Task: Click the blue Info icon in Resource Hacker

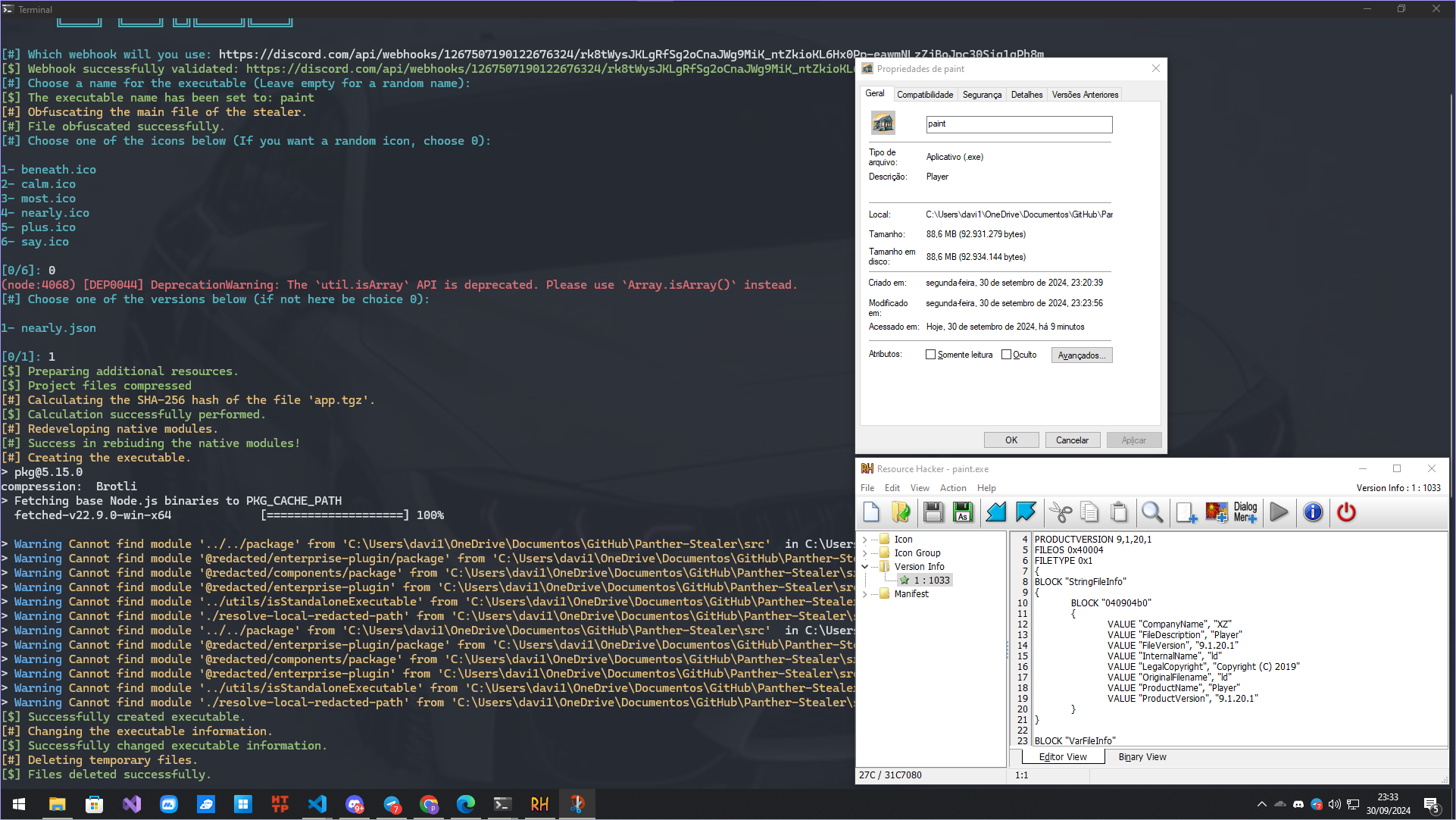Action: [x=1313, y=512]
